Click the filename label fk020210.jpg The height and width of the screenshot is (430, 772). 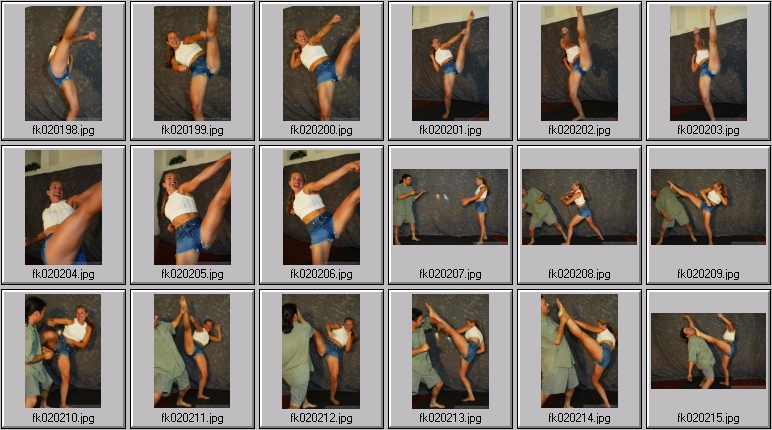click(64, 418)
